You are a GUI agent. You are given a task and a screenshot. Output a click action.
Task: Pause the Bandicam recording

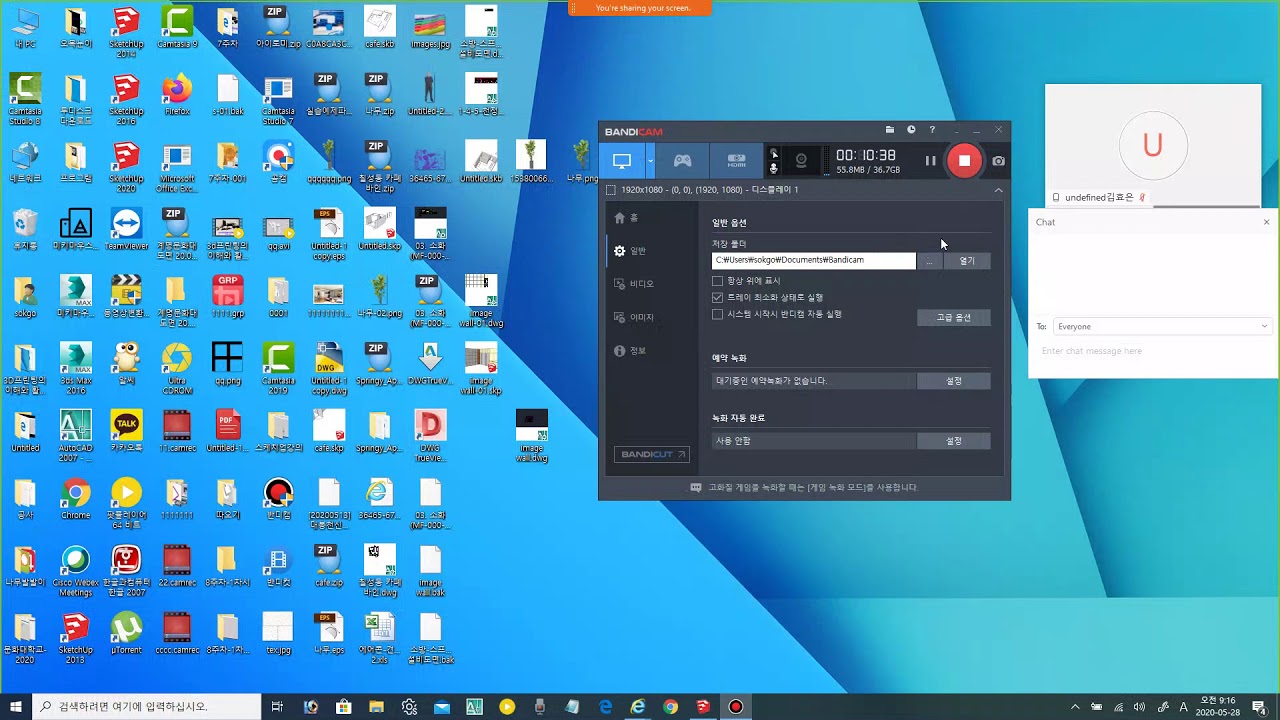[930, 160]
